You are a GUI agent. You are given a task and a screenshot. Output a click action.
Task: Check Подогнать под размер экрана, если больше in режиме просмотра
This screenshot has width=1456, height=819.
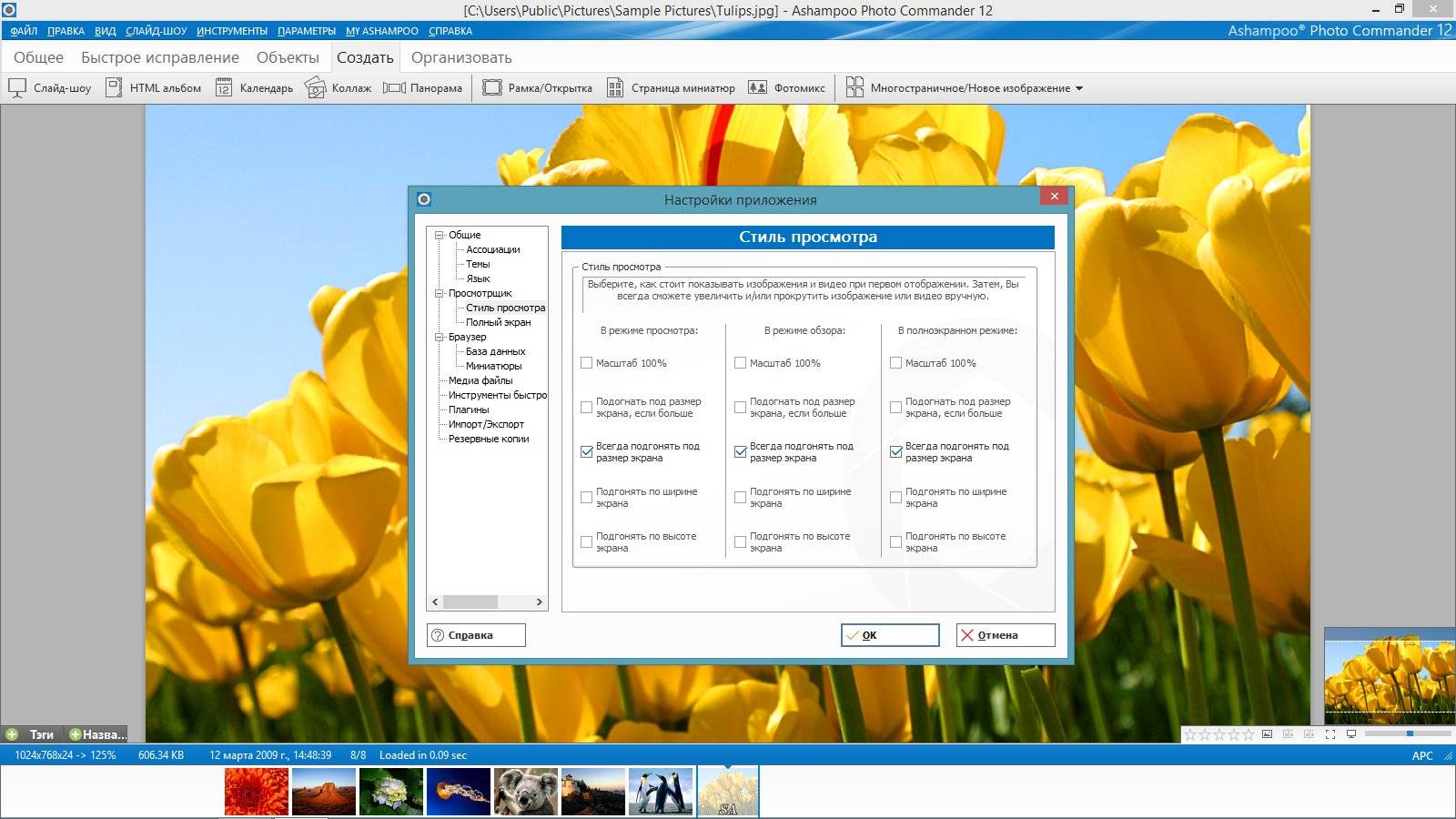(x=587, y=408)
